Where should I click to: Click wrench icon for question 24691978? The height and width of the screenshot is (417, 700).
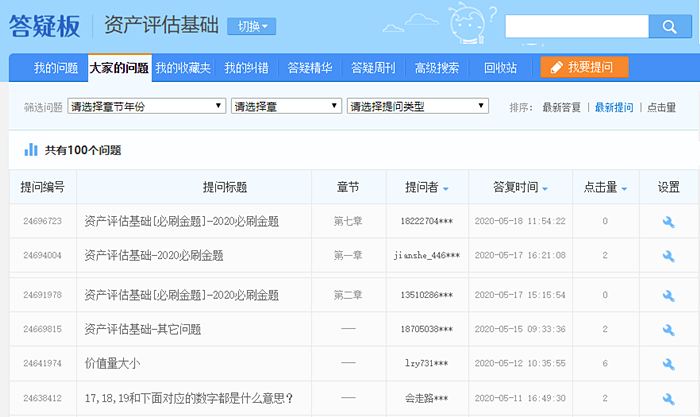pyautogui.click(x=669, y=296)
